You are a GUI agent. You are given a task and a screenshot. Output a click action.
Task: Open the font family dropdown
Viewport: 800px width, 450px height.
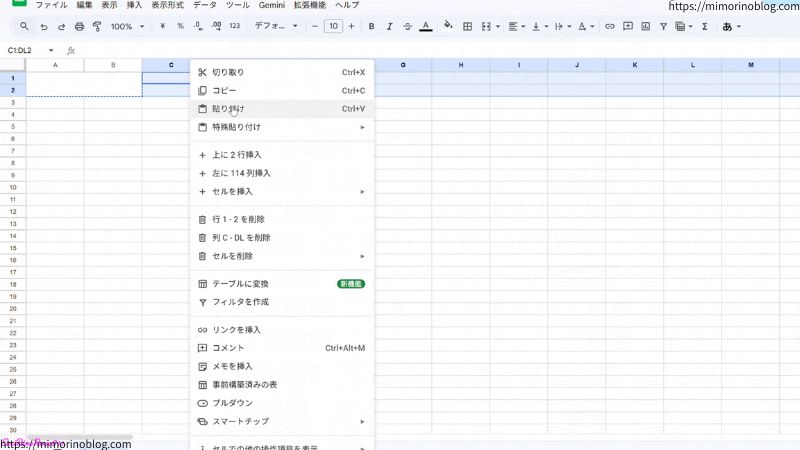276,26
